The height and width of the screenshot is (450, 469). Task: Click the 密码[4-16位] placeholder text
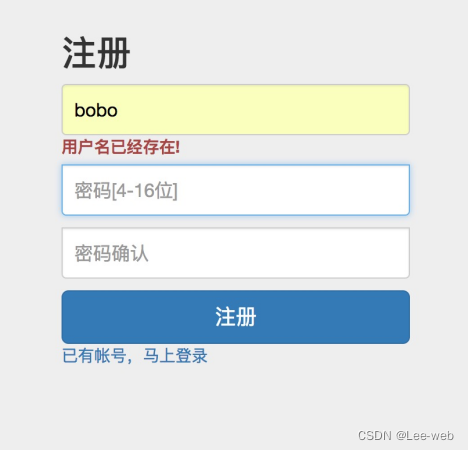click(x=126, y=191)
